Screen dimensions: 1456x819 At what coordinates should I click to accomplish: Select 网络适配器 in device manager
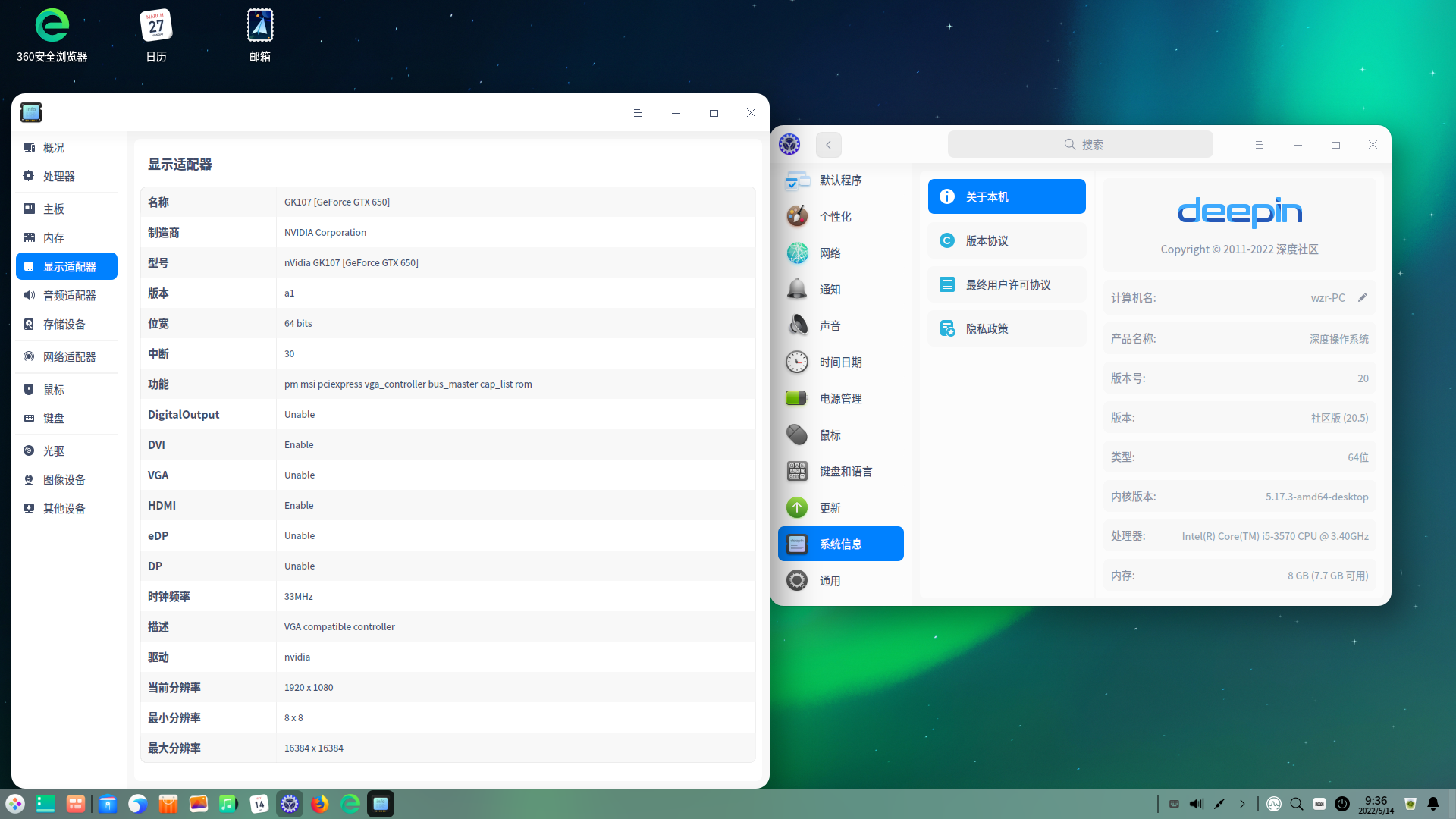click(67, 356)
